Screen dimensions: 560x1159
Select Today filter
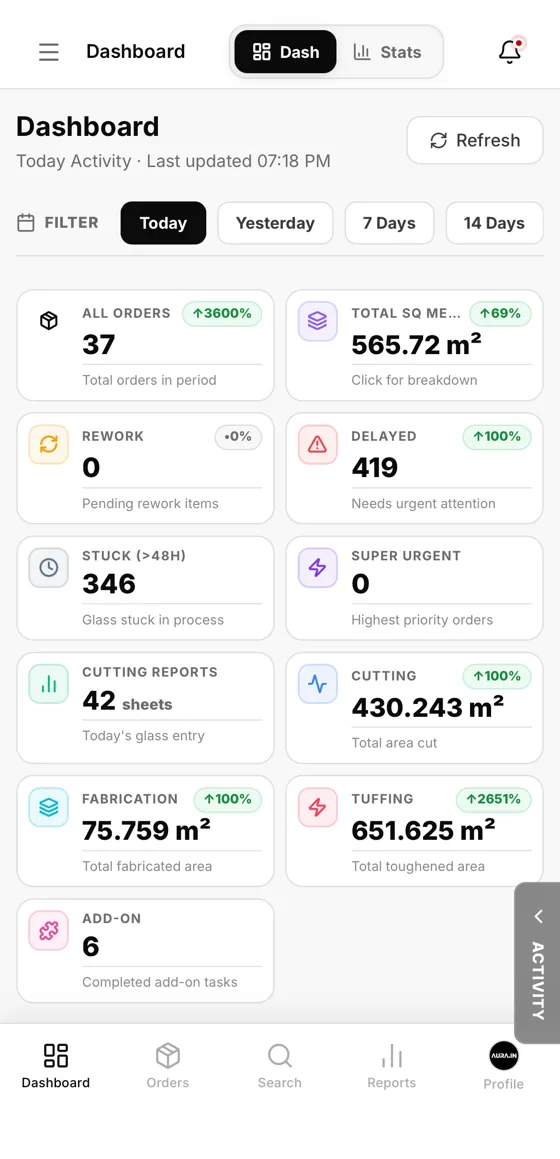pos(163,222)
